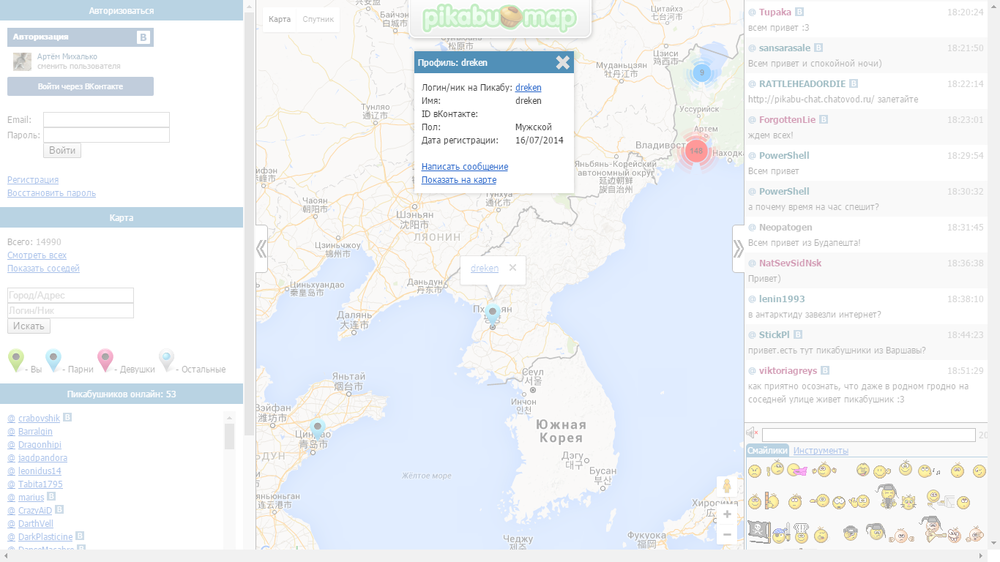Viewport: 1000px width, 562px height.
Task: Click Показать соседей link
Action: pos(43,269)
